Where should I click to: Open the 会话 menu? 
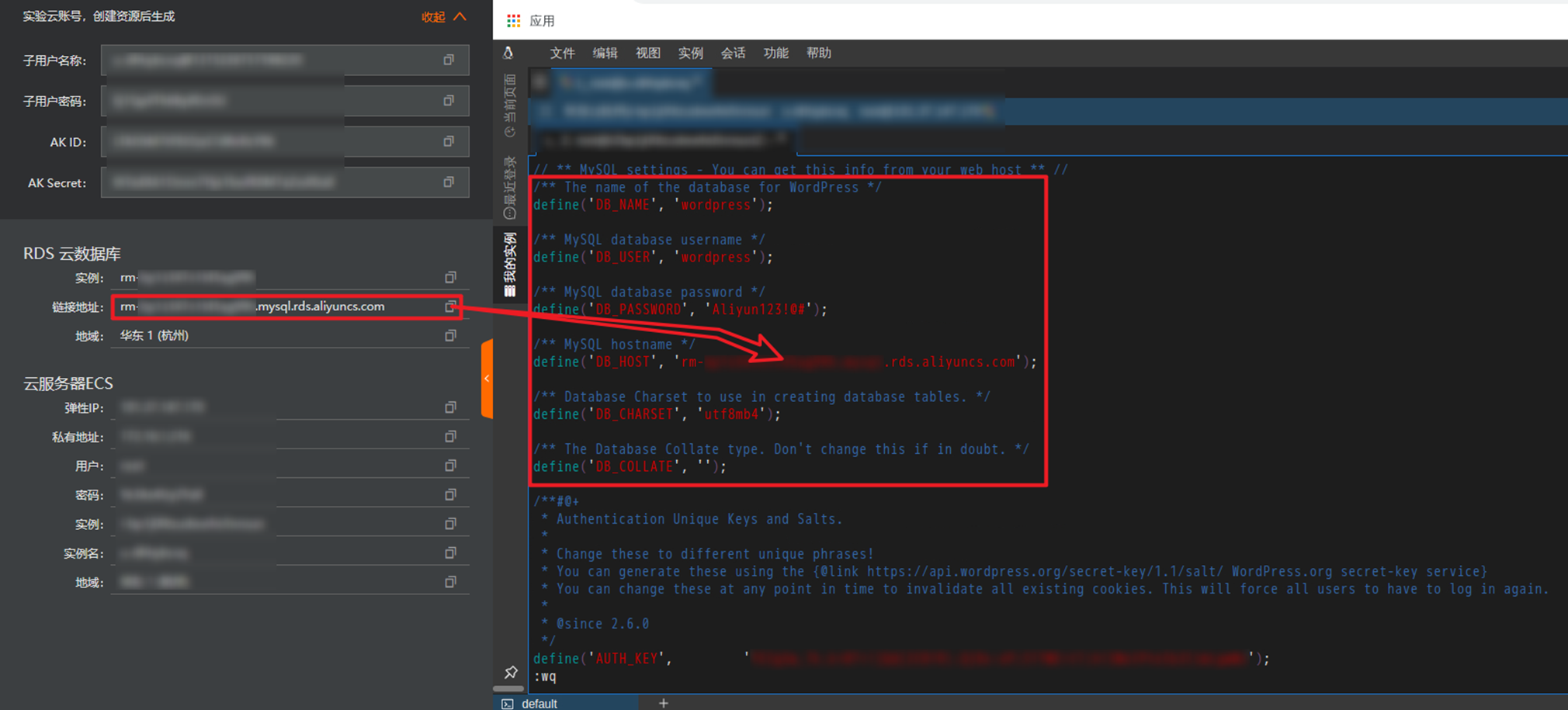coord(733,53)
